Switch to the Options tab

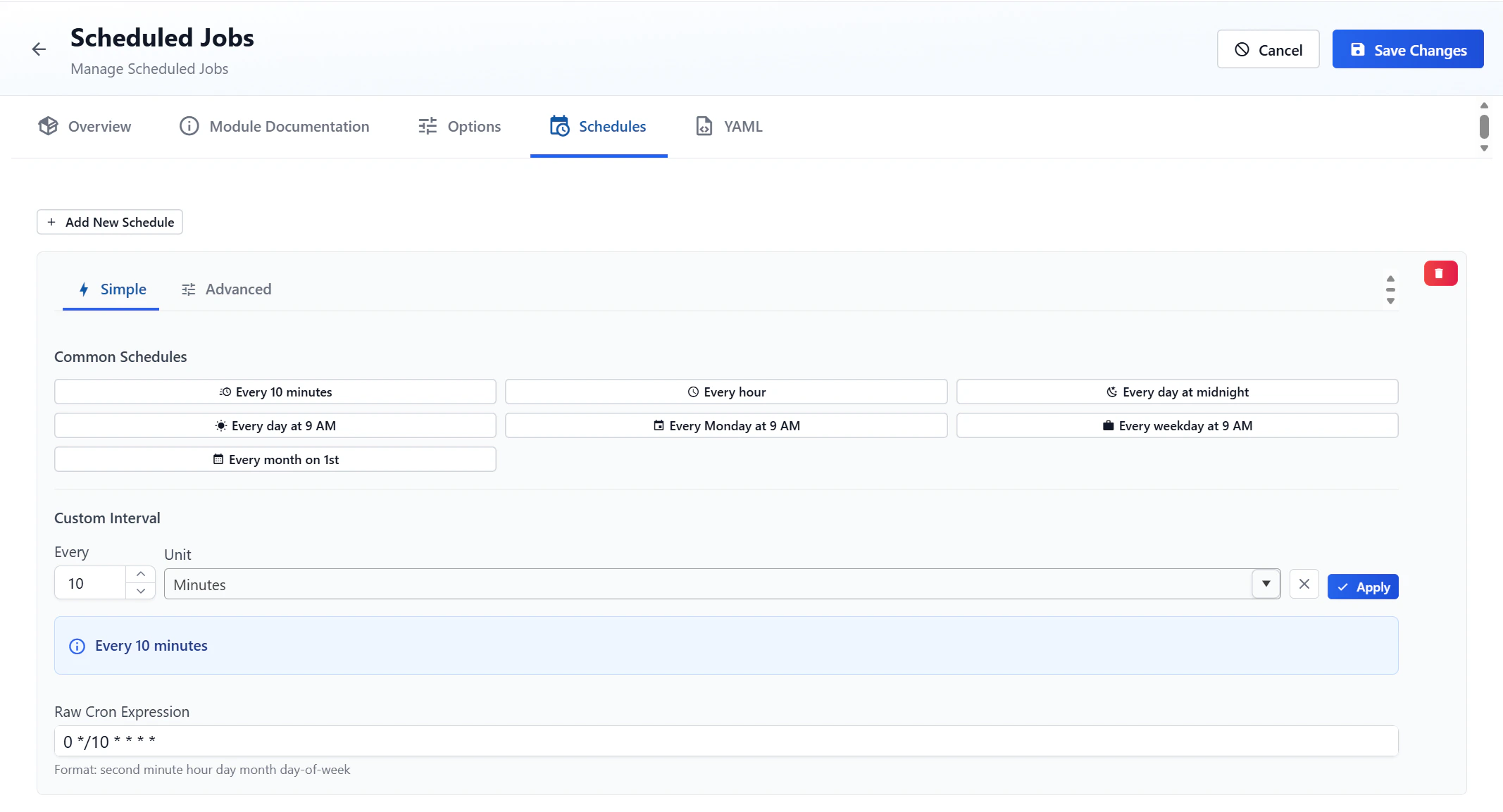point(459,127)
